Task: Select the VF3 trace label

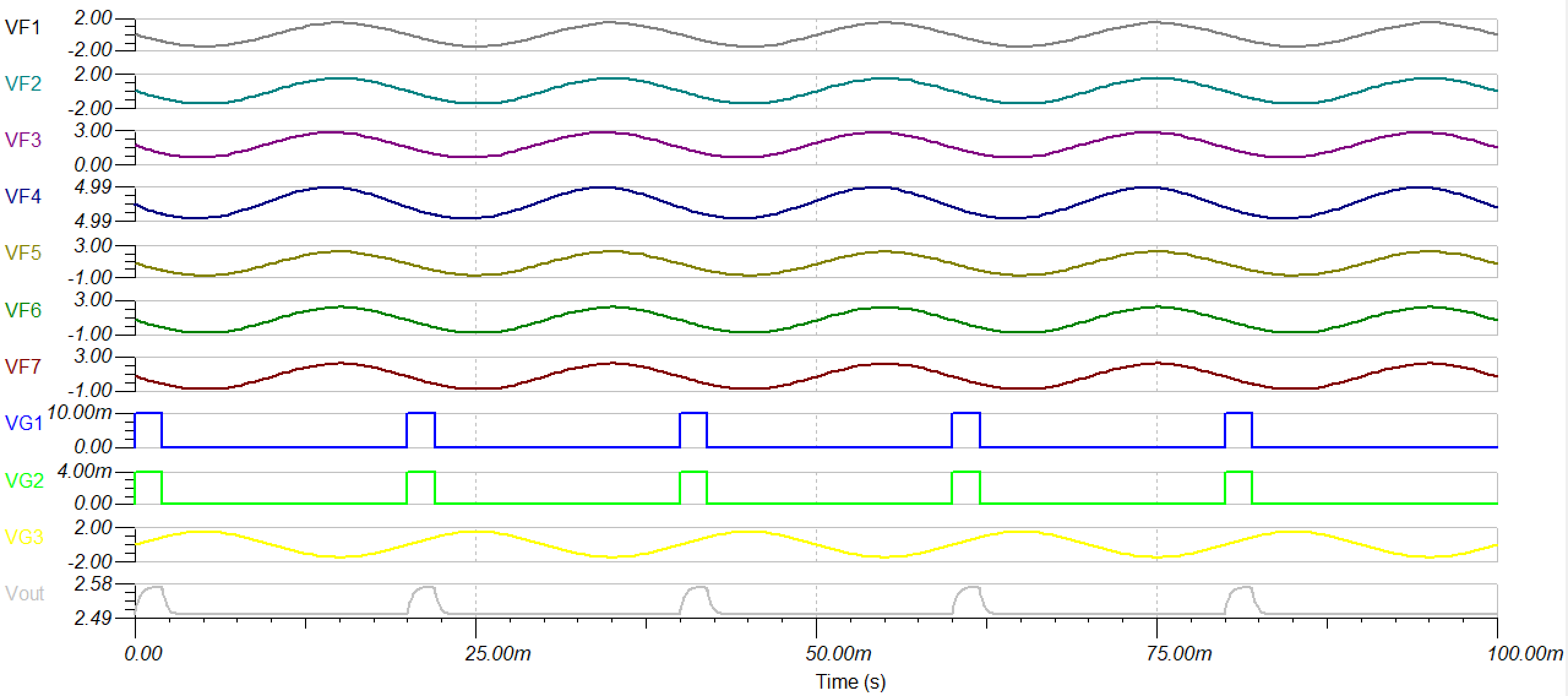Action: pyautogui.click(x=23, y=139)
